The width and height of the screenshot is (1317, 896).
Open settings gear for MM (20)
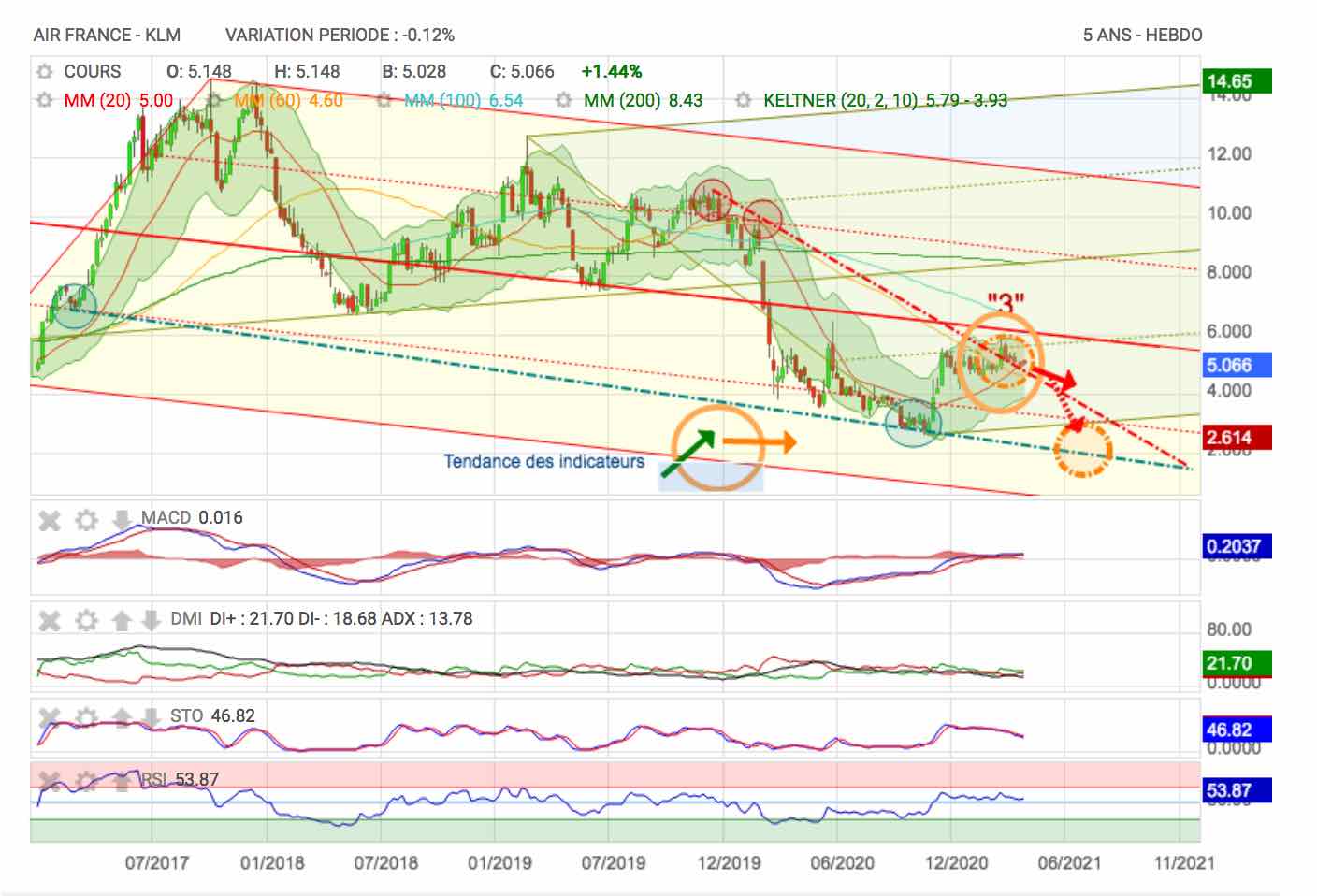(x=44, y=99)
